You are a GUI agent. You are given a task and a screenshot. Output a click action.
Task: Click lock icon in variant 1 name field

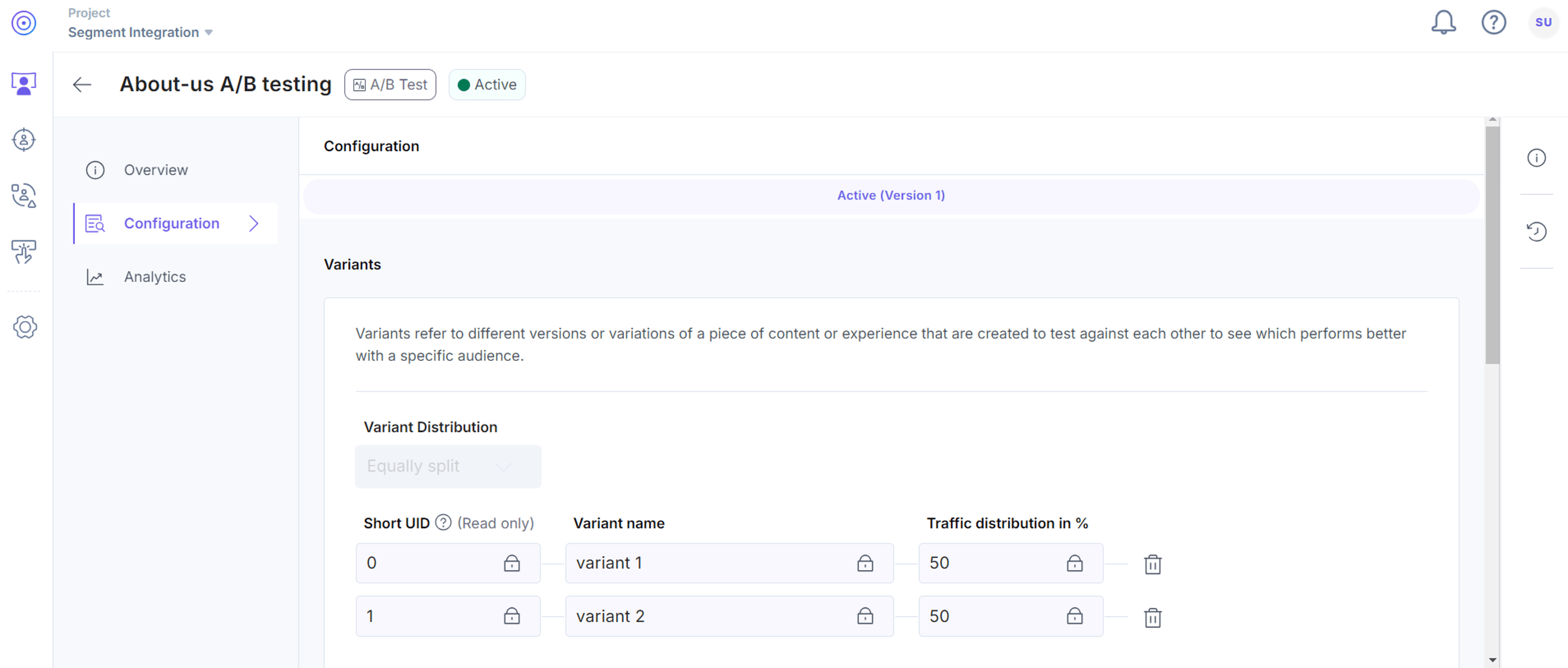point(865,563)
